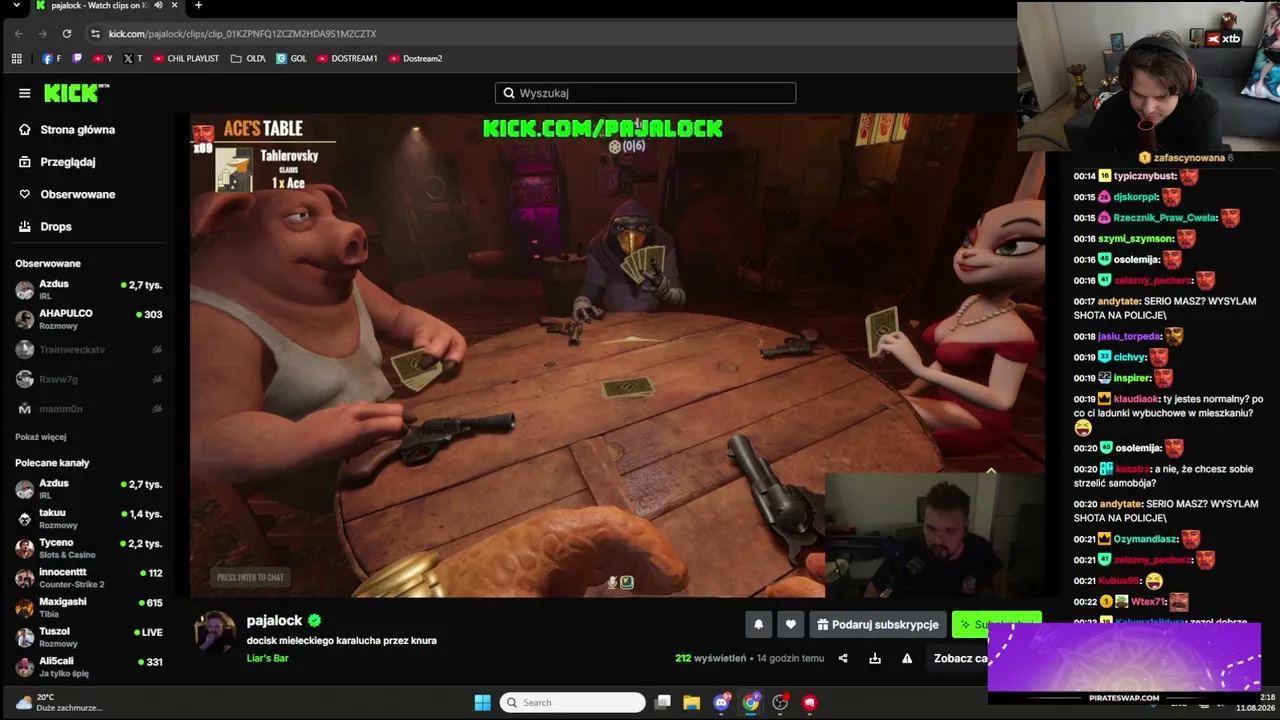Expand the OLD bookmarks folder
This screenshot has width=1280, height=720.
pos(248,59)
